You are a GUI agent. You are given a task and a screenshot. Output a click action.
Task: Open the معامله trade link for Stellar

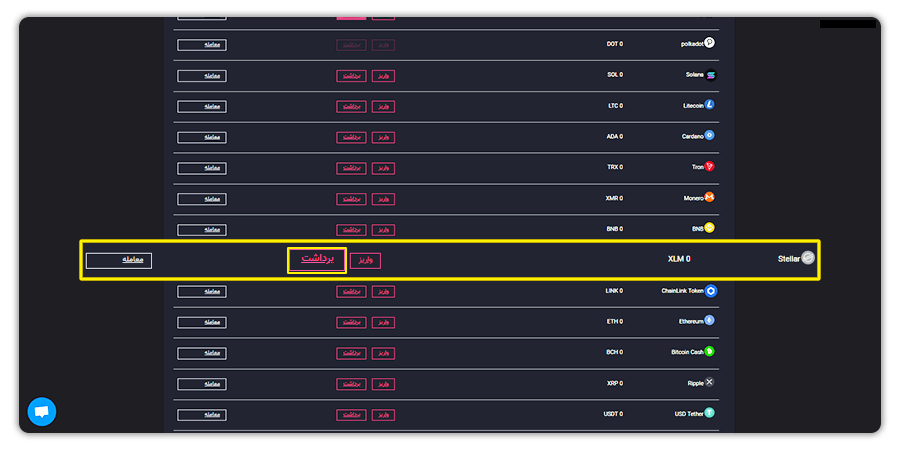pyautogui.click(x=119, y=261)
